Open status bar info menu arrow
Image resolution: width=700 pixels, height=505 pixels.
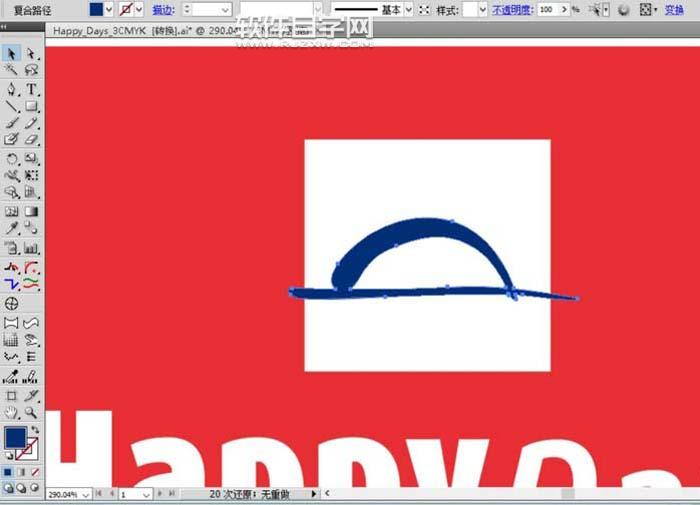click(x=314, y=494)
